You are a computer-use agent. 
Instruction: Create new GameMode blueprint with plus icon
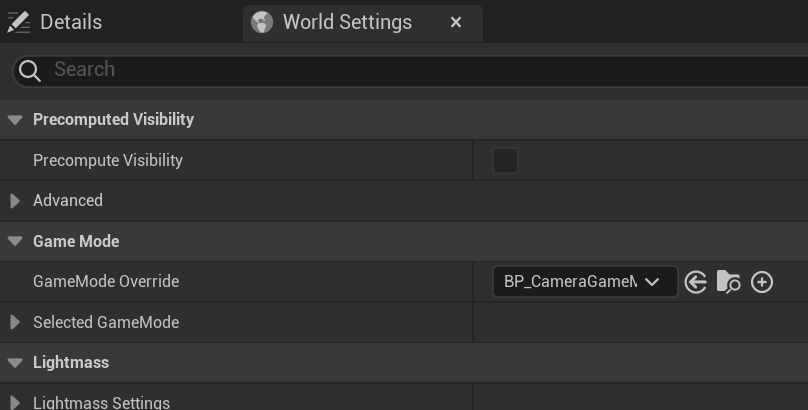[762, 282]
